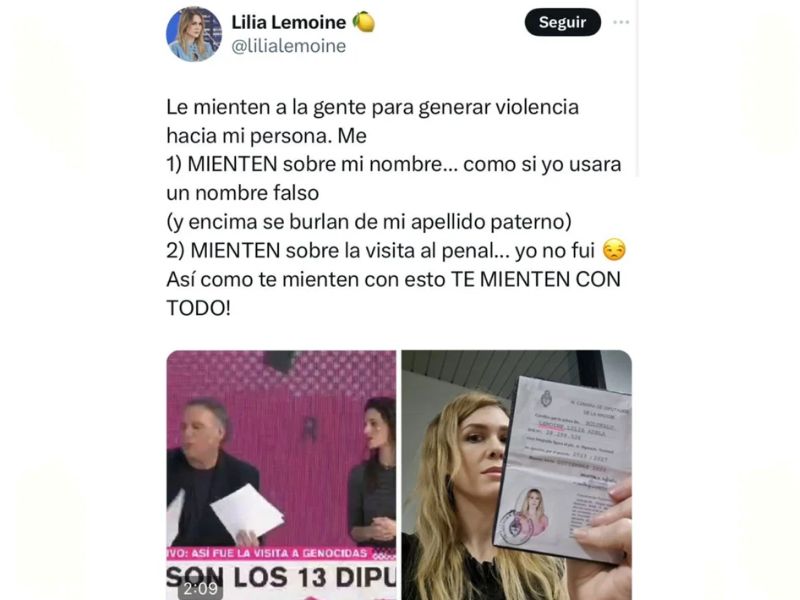Open the @lilialemoine handle link
This screenshot has height=600, width=800.
point(289,46)
